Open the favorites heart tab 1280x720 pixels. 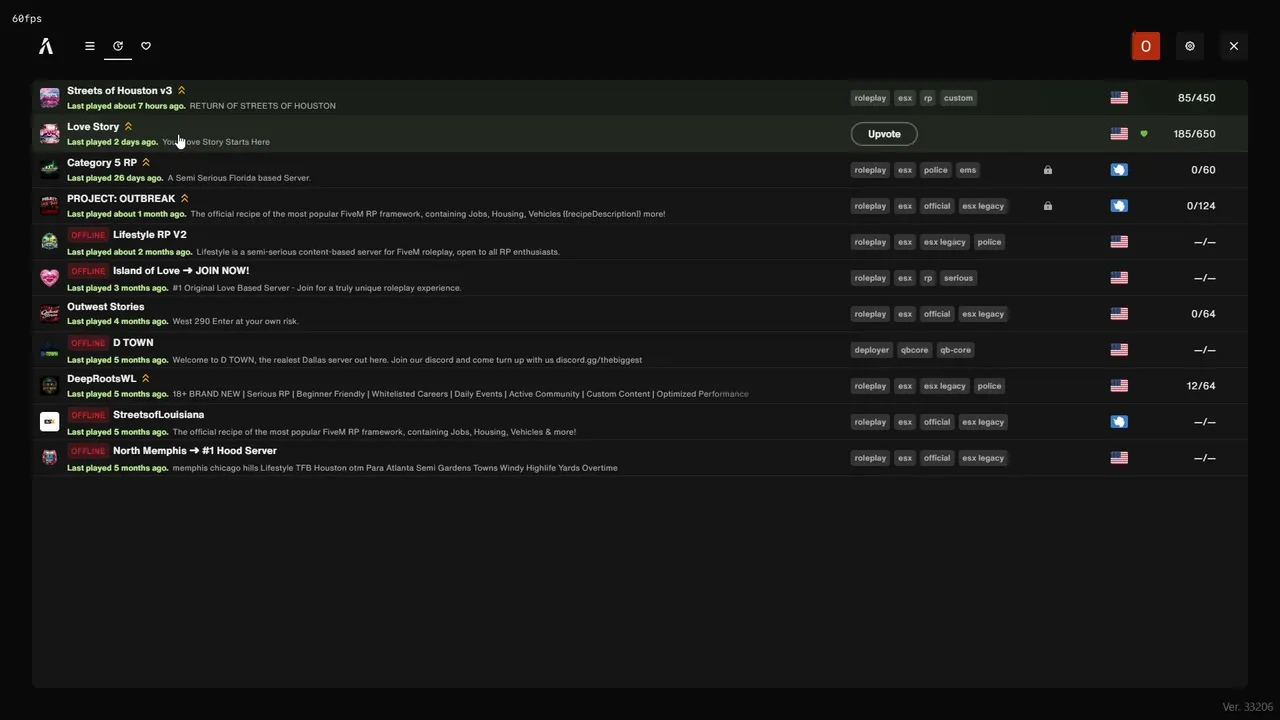coord(146,46)
